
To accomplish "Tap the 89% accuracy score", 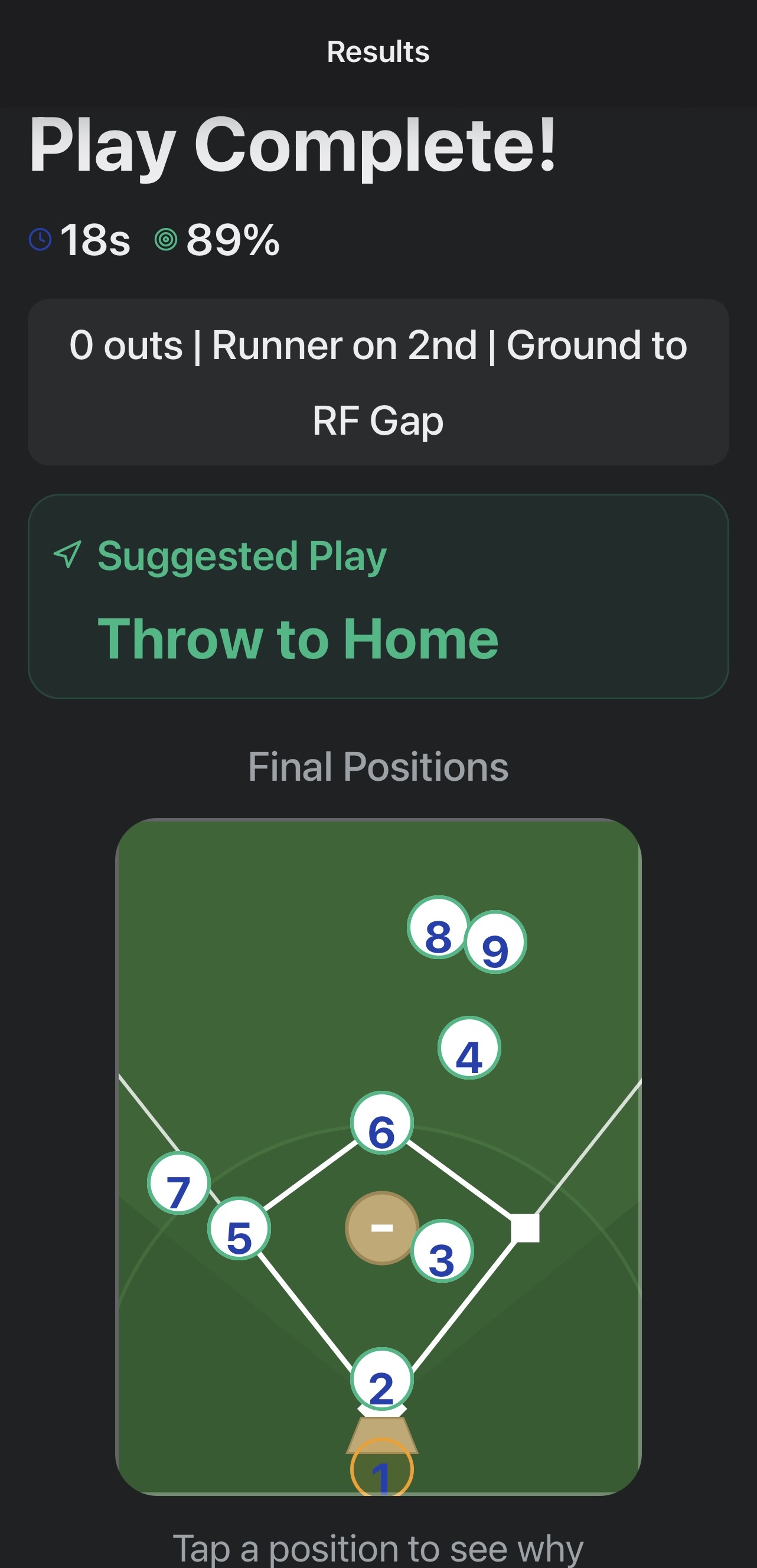I will pos(233,240).
